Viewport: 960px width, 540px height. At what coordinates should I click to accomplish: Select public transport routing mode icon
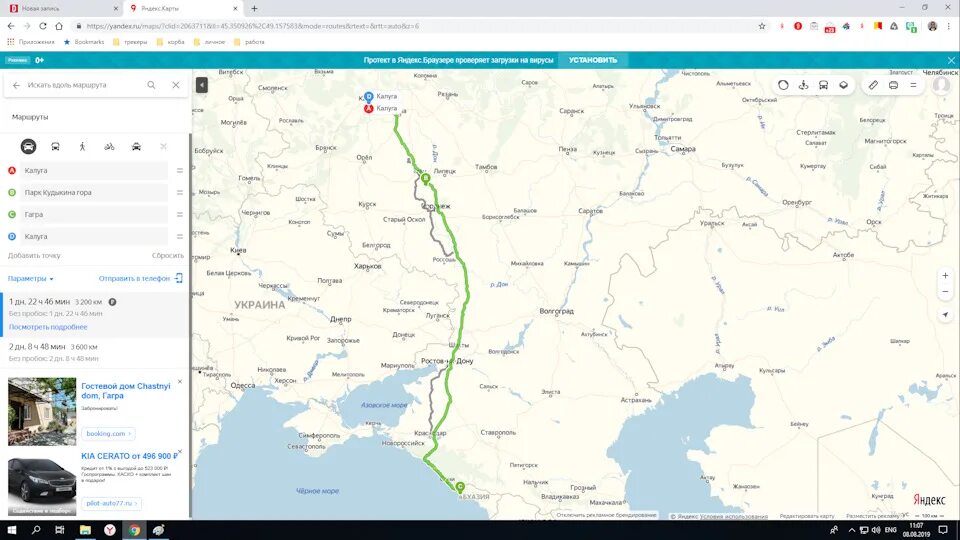point(55,146)
